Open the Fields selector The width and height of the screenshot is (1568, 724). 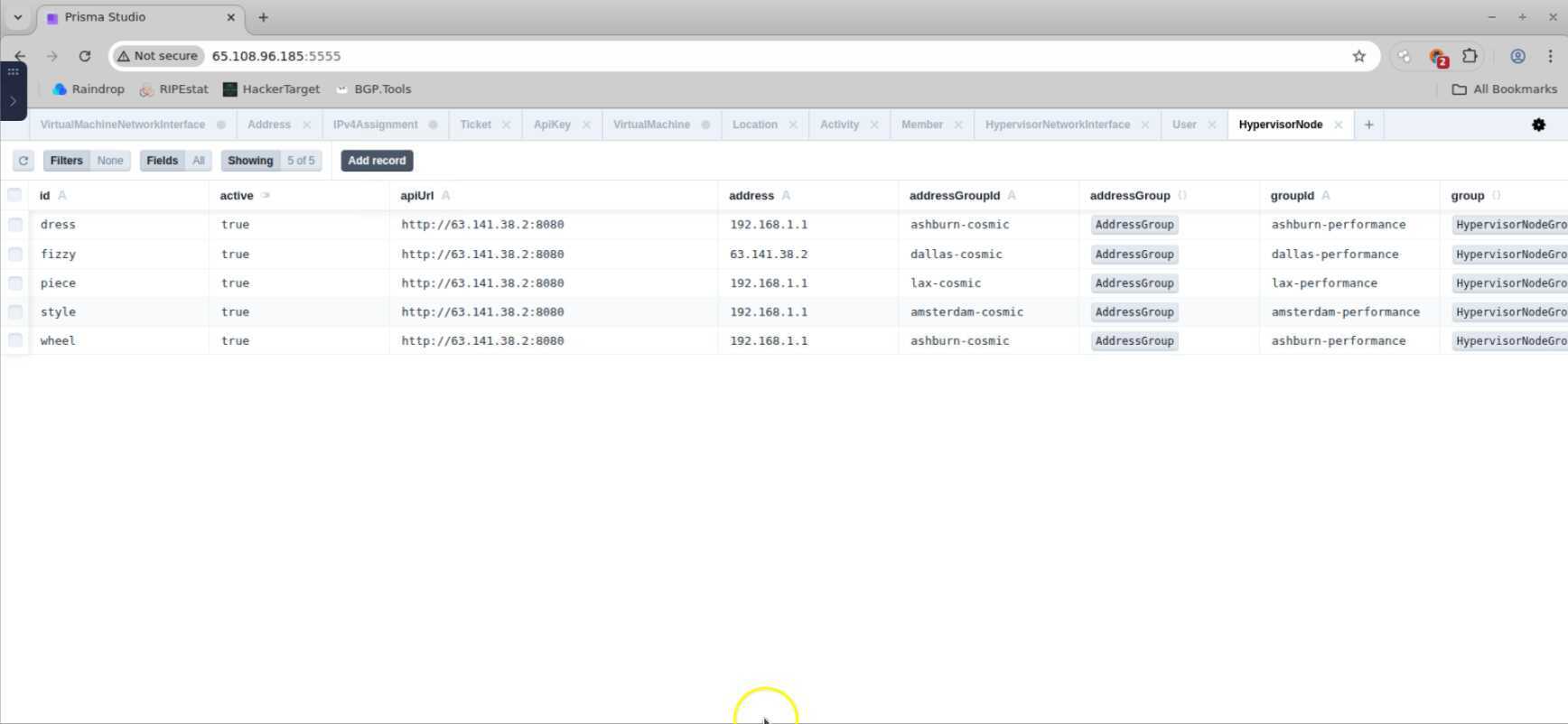[176, 161]
